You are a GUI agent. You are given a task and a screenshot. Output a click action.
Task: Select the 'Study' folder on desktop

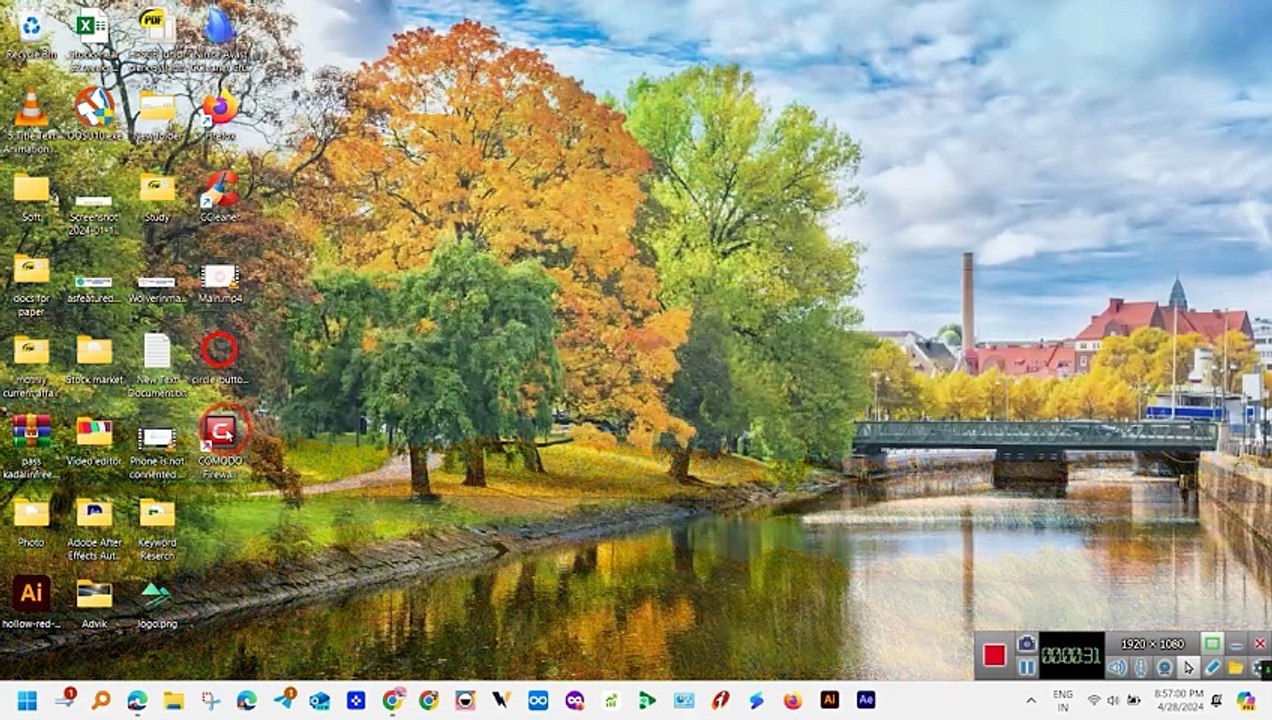[x=157, y=196]
